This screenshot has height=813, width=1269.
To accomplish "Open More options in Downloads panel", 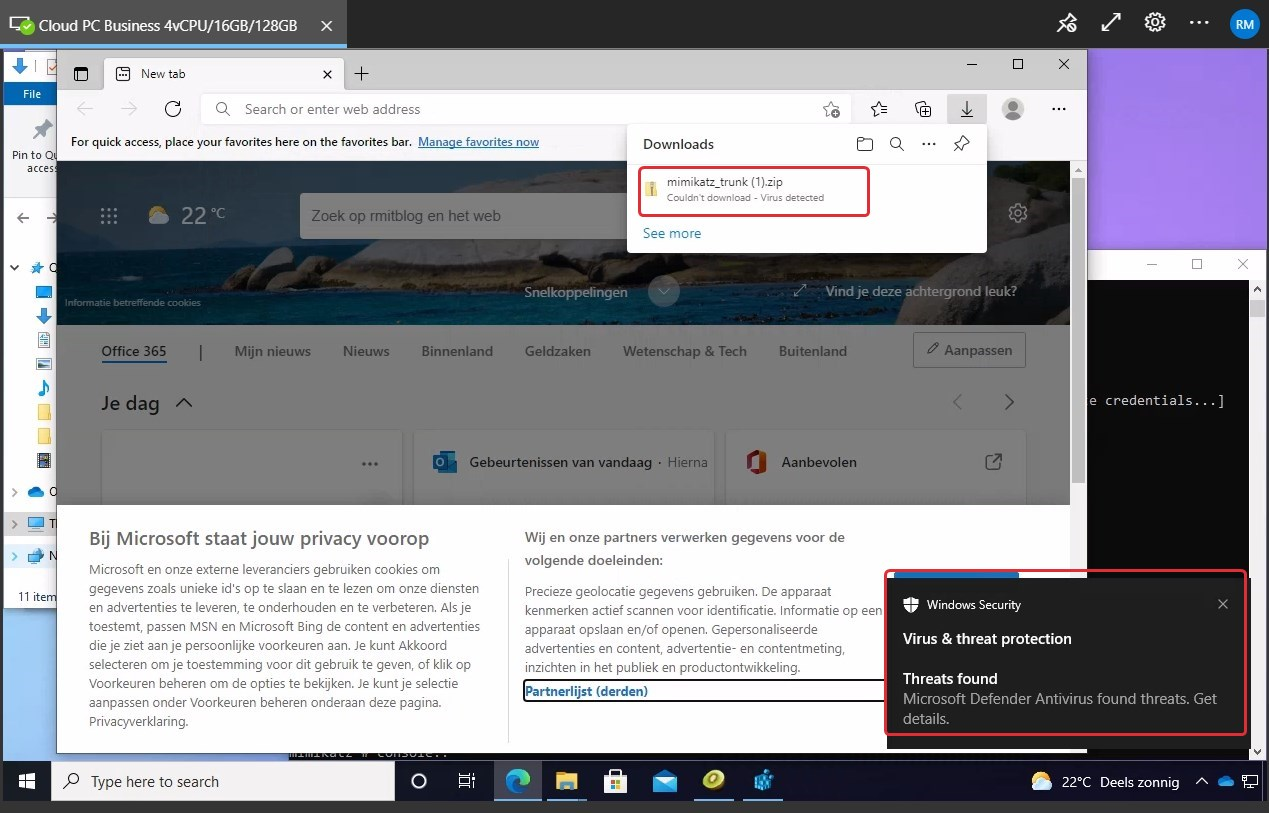I will [929, 144].
